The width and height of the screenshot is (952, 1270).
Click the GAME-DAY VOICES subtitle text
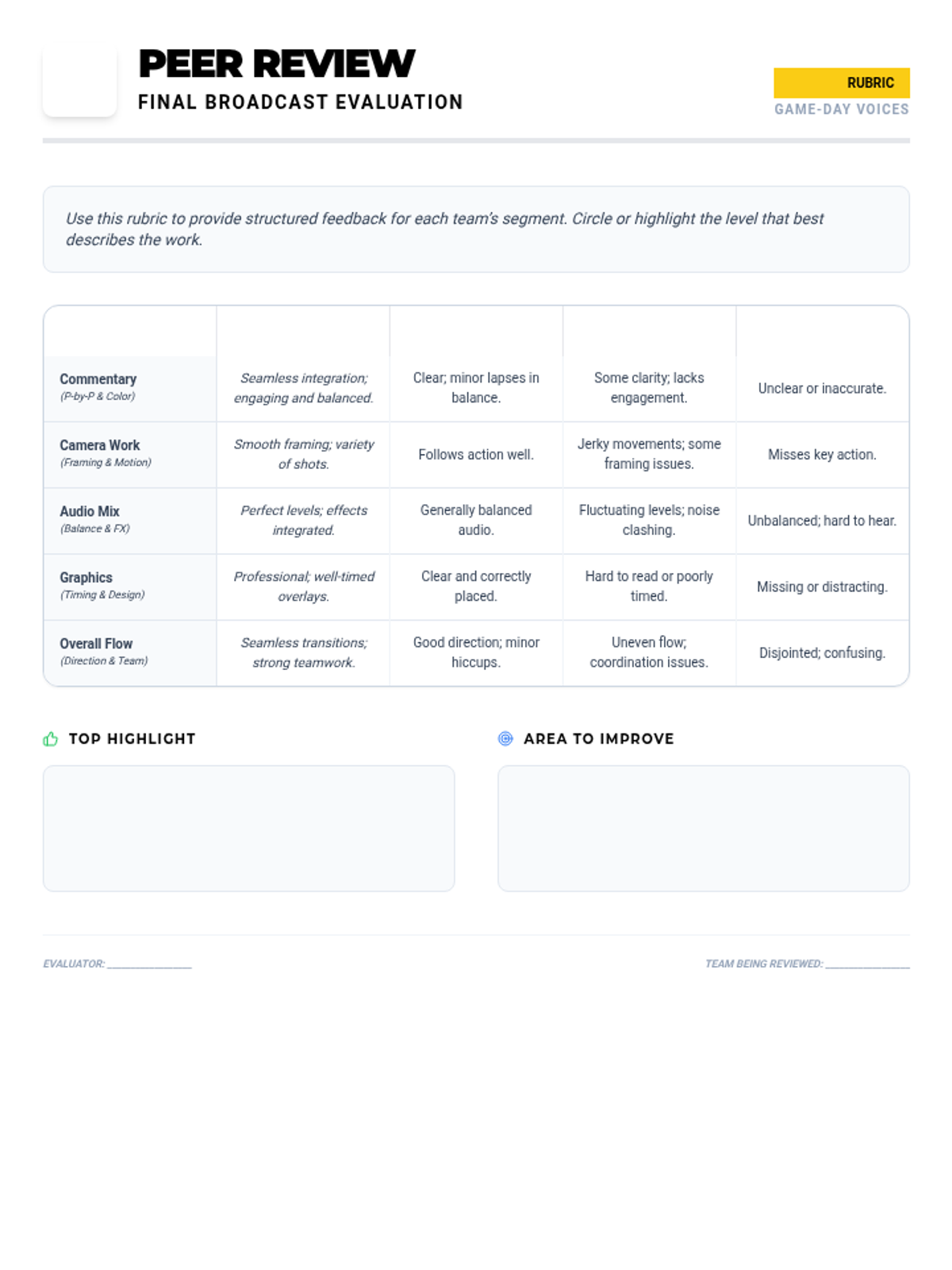click(841, 110)
